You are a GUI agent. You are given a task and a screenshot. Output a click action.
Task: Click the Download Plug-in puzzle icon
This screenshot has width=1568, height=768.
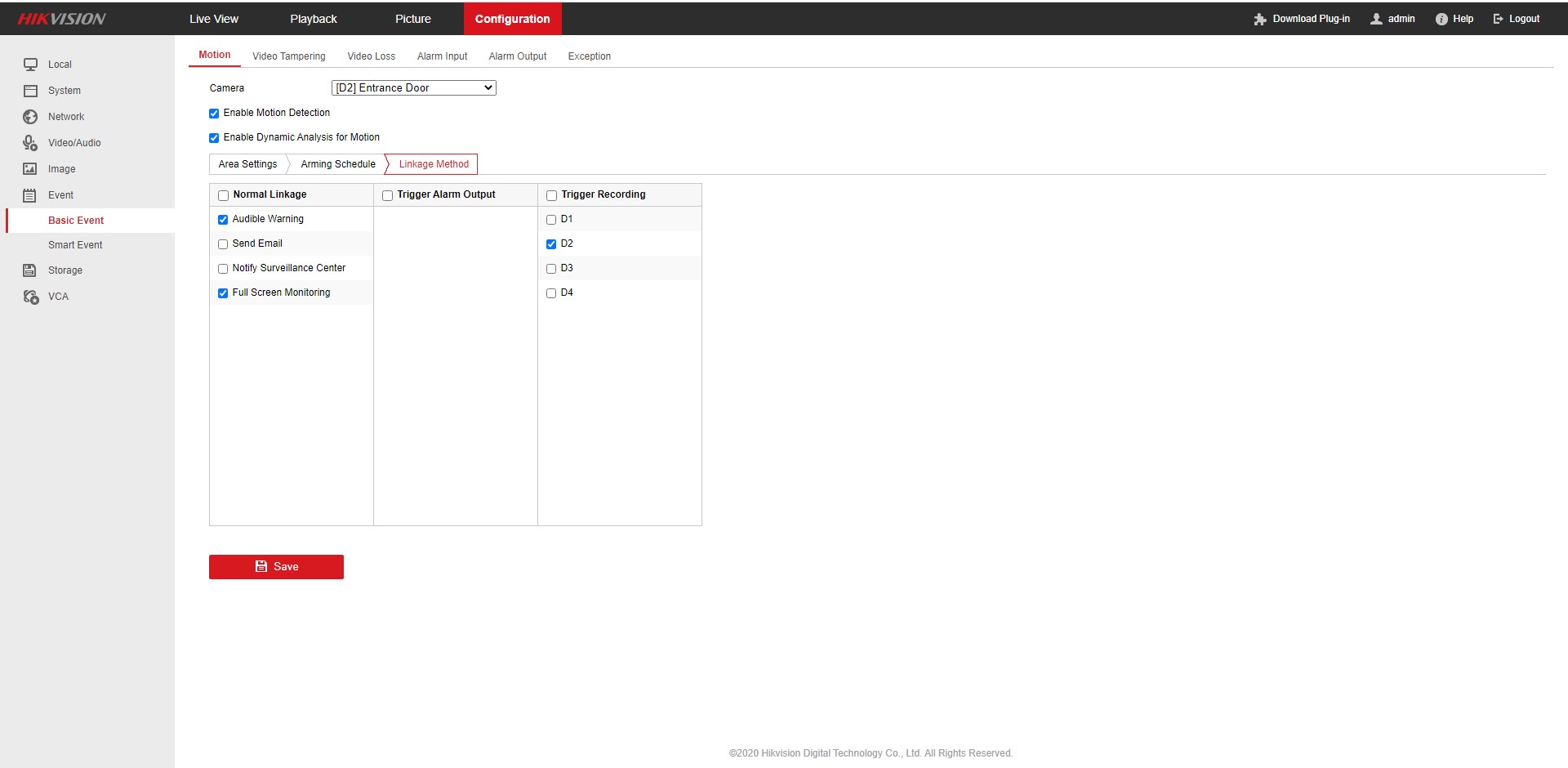pyautogui.click(x=1260, y=19)
